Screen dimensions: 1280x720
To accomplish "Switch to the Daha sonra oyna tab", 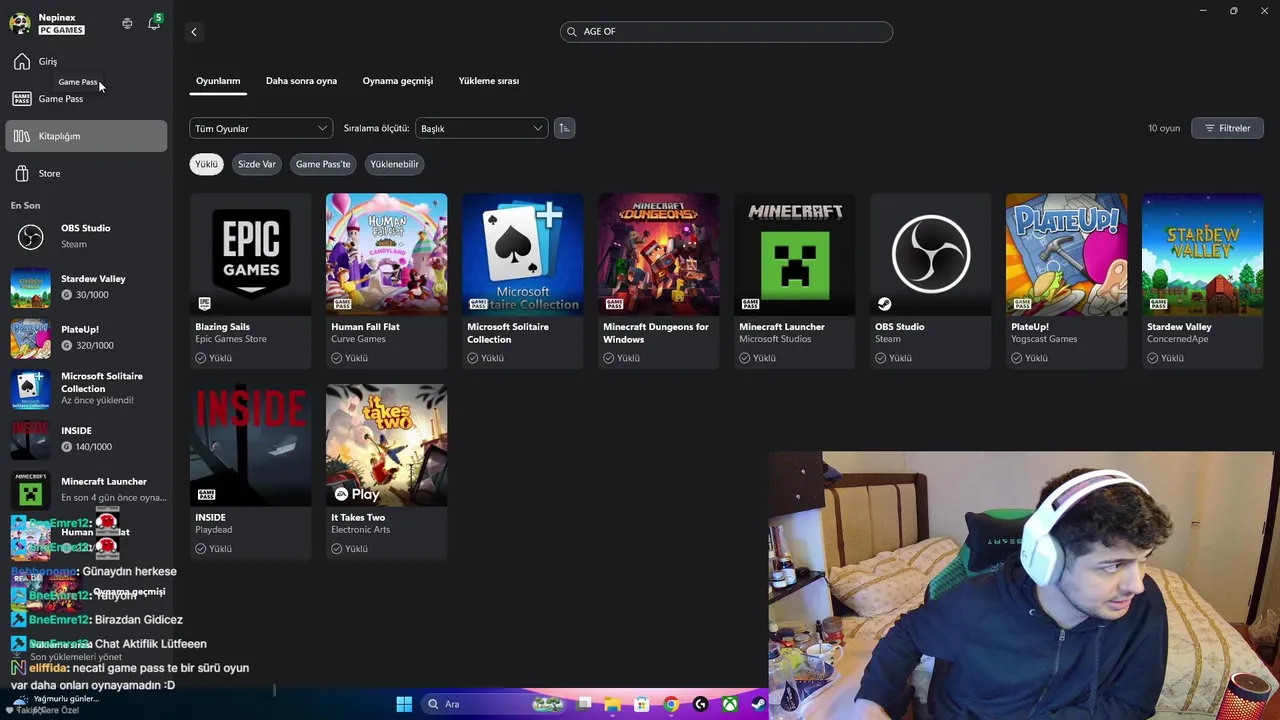I will pyautogui.click(x=301, y=81).
